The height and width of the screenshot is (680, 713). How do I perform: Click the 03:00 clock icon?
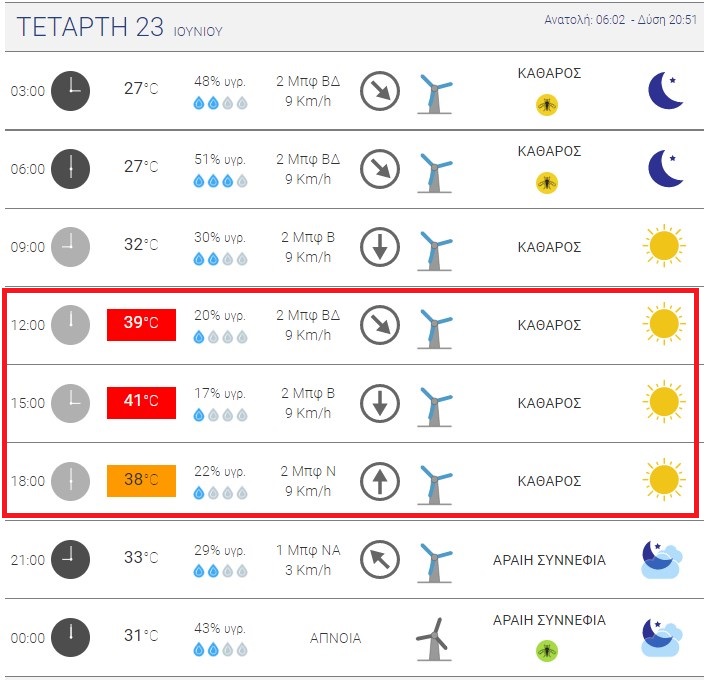pyautogui.click(x=70, y=91)
